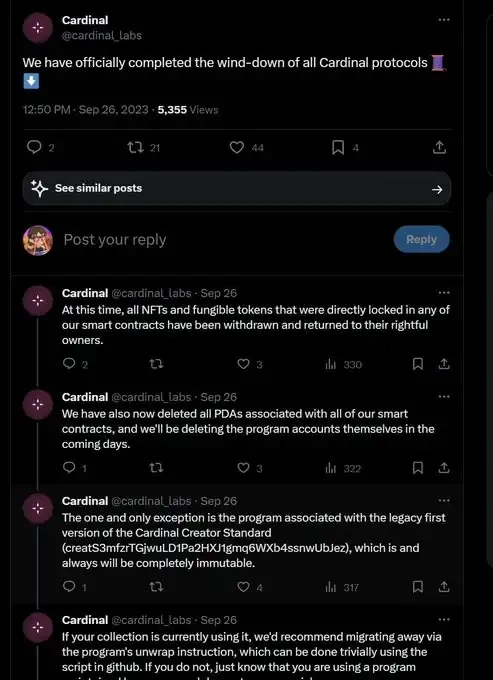Open more options on migrating reply
This screenshot has height=680, width=493.
coord(444,620)
